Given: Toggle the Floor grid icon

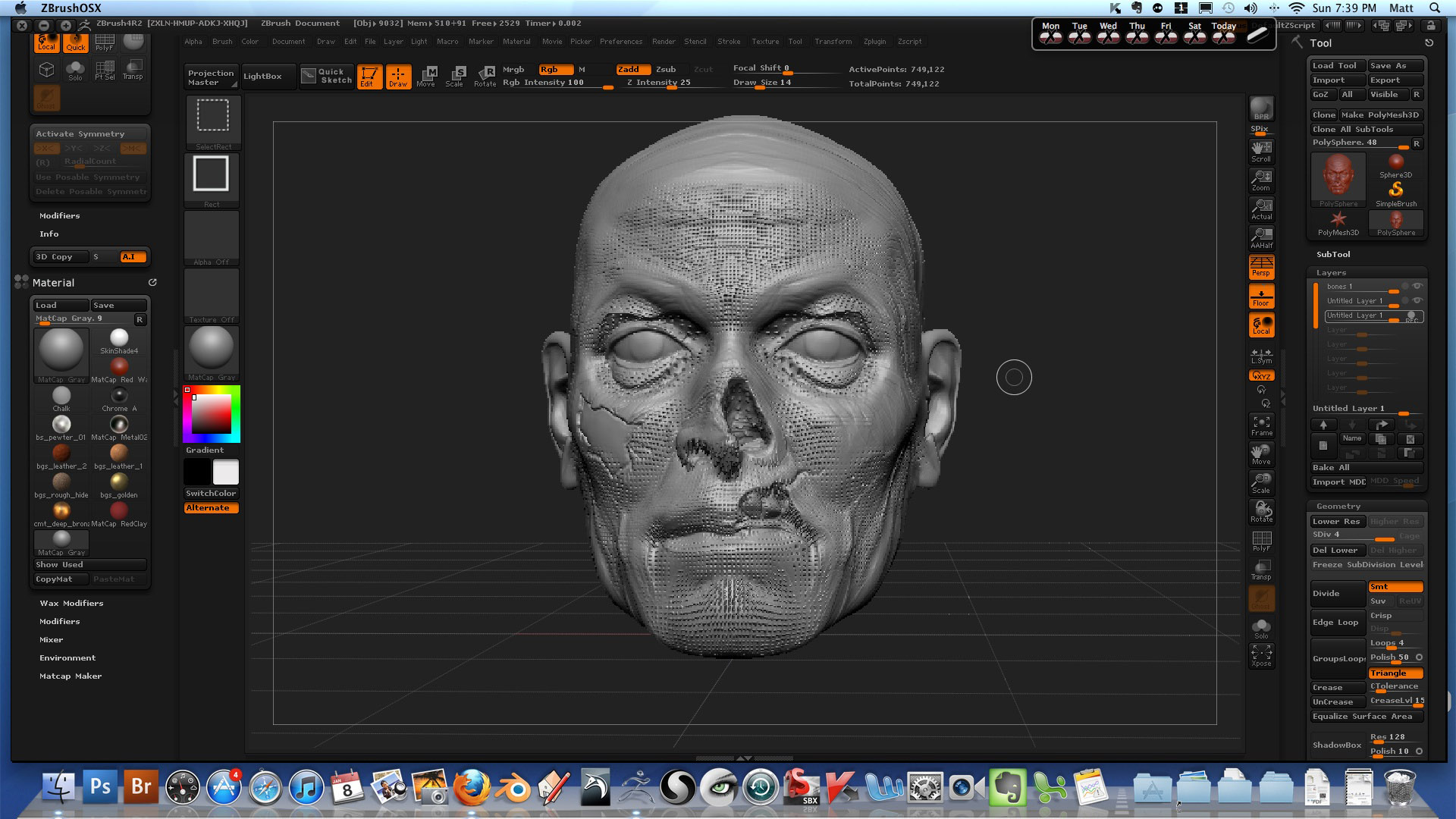Looking at the screenshot, I should coord(1261,297).
